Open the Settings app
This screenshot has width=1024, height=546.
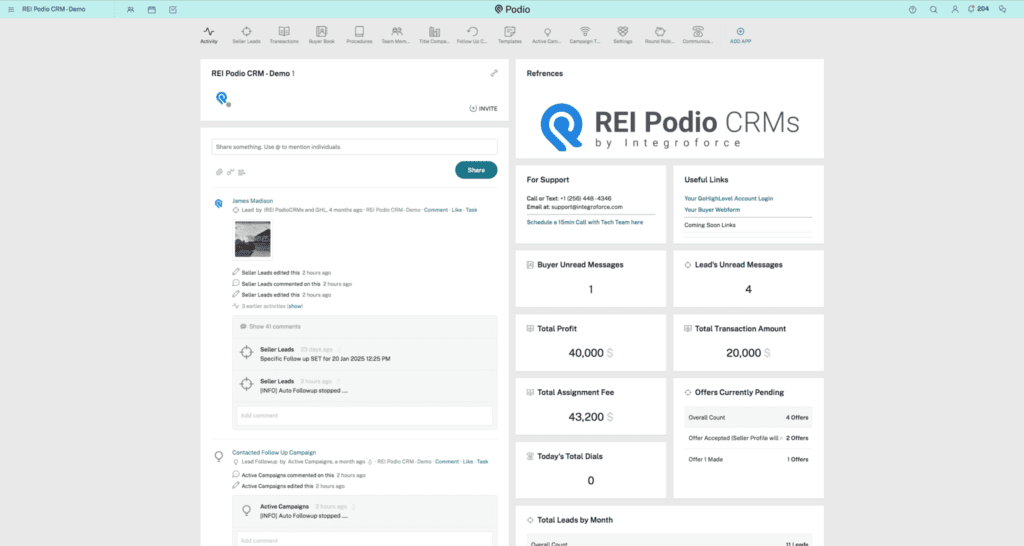[622, 35]
